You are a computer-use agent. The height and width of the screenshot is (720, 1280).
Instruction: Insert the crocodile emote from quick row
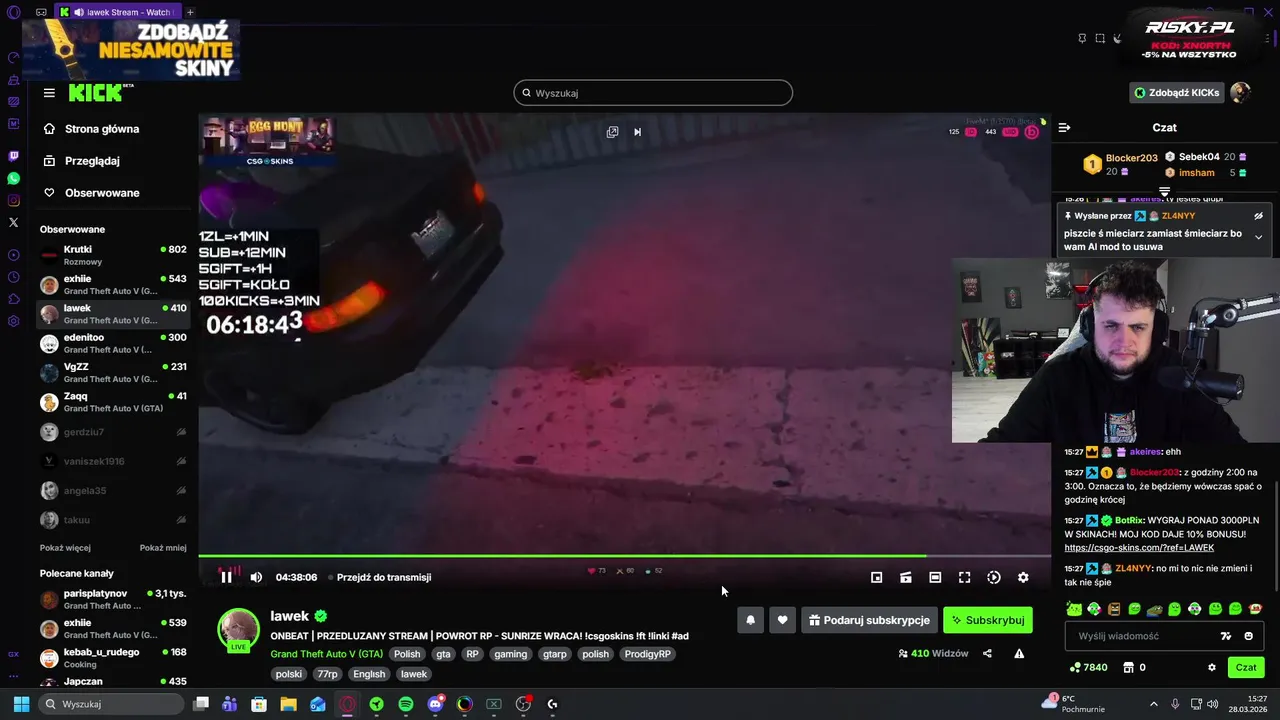coord(1154,609)
